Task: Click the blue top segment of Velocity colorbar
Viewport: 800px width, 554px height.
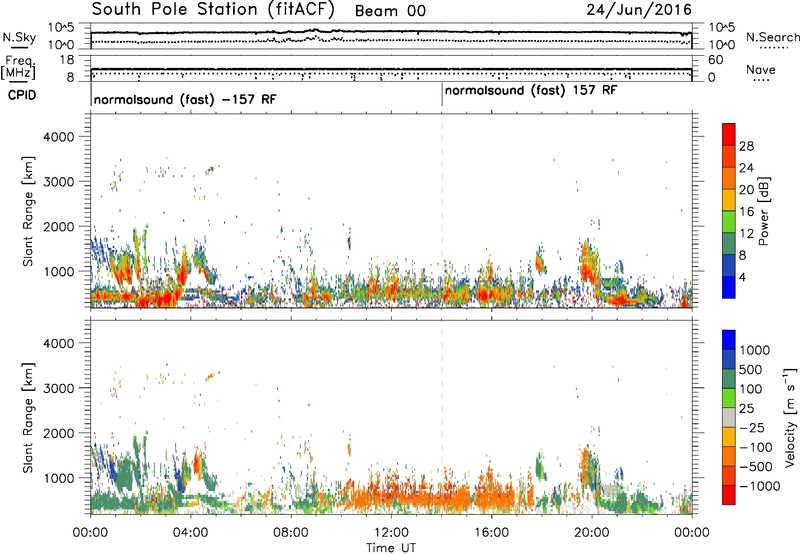Action: [x=729, y=340]
